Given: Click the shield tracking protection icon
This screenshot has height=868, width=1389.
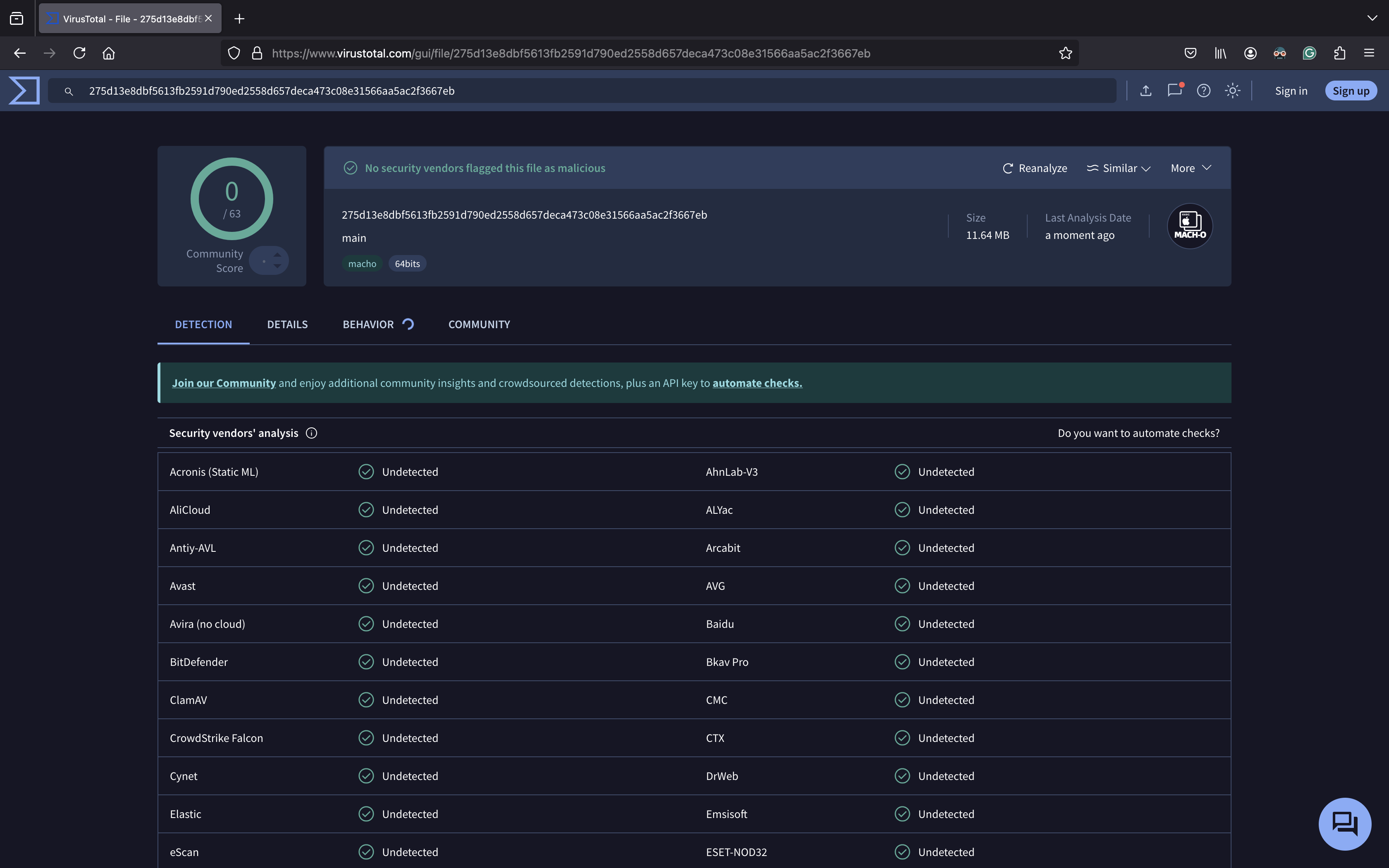Looking at the screenshot, I should (x=234, y=53).
